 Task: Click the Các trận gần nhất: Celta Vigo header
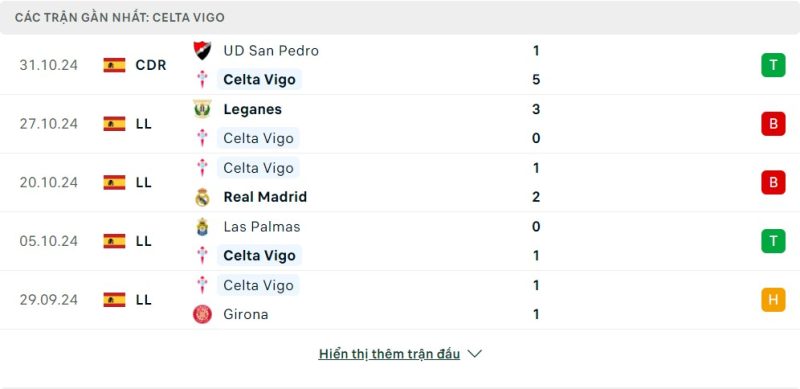click(120, 17)
